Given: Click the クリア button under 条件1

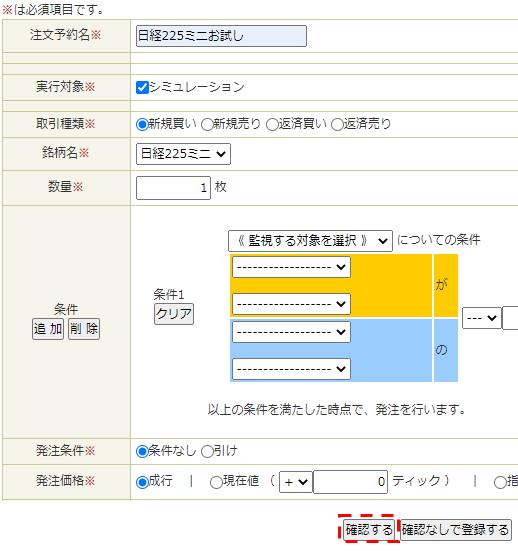Looking at the screenshot, I should pyautogui.click(x=174, y=314).
